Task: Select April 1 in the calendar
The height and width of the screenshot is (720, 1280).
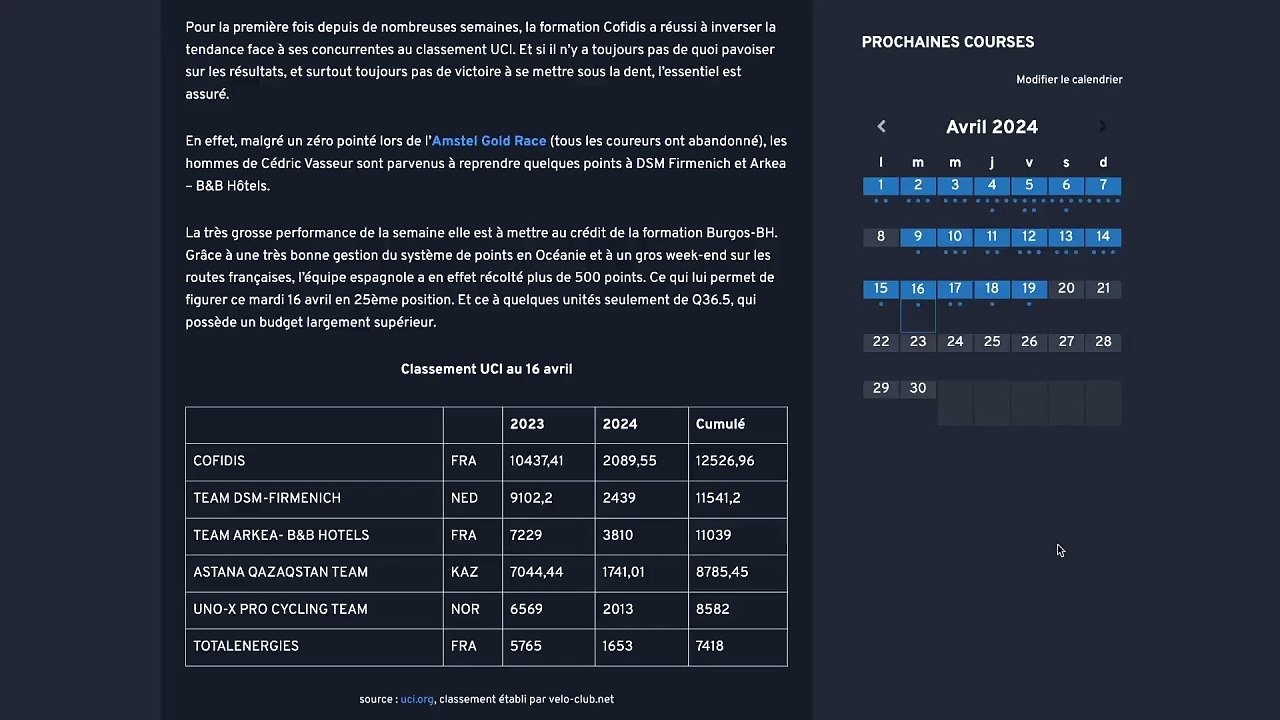Action: pyautogui.click(x=881, y=186)
